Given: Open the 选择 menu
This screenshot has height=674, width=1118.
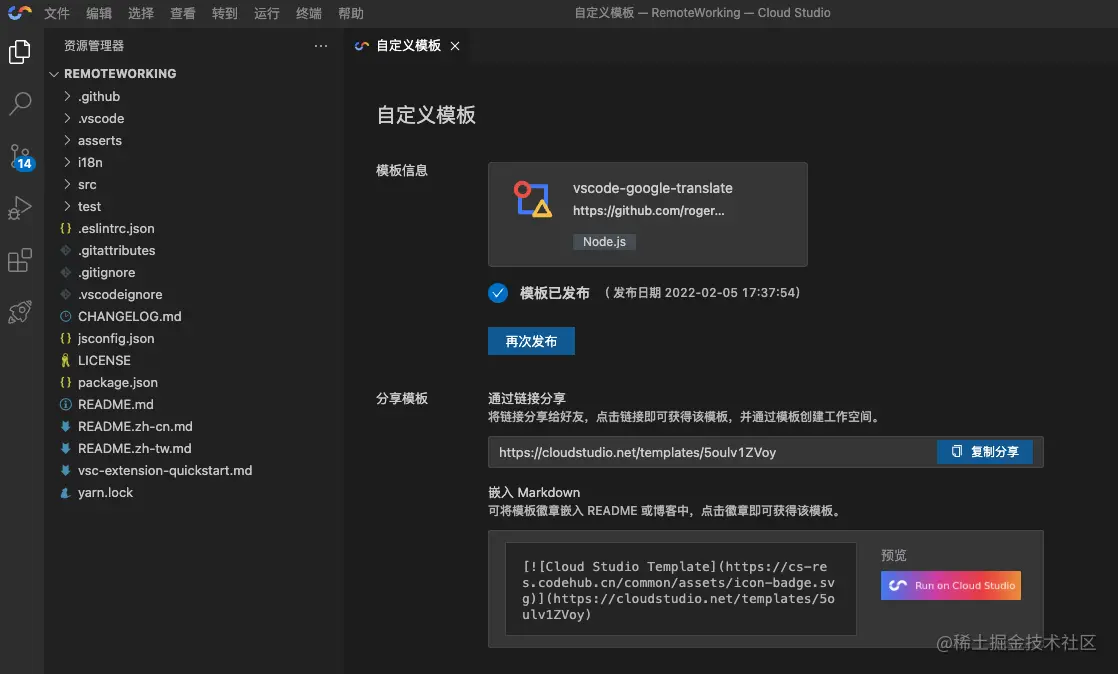Looking at the screenshot, I should coord(141,13).
